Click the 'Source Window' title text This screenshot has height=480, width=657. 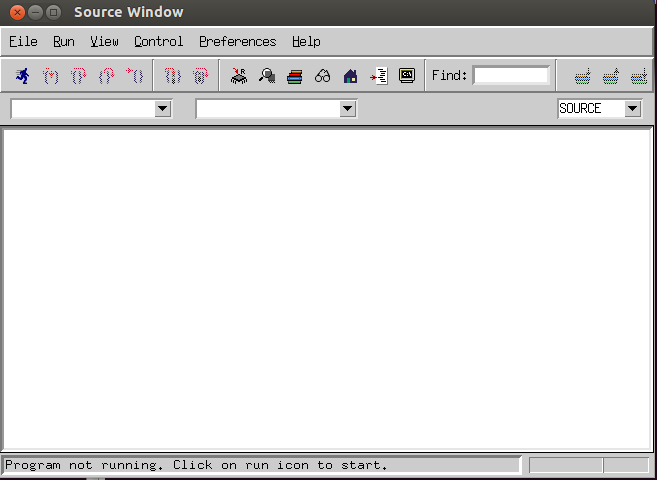point(129,12)
